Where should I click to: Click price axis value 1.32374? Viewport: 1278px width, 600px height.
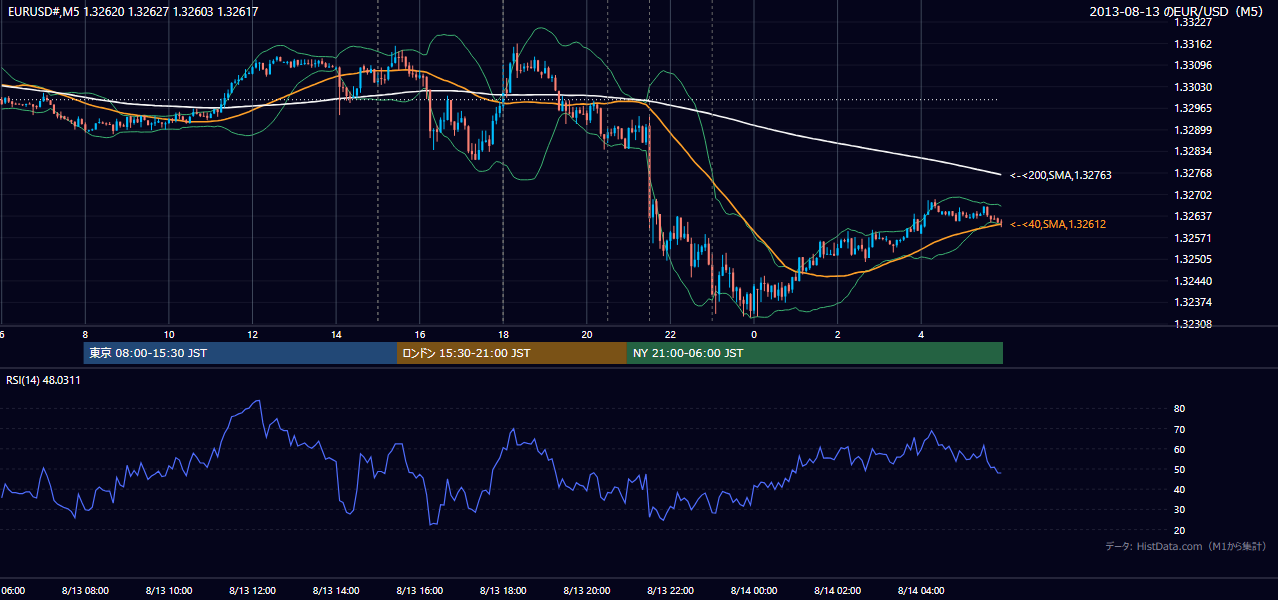click(1192, 302)
